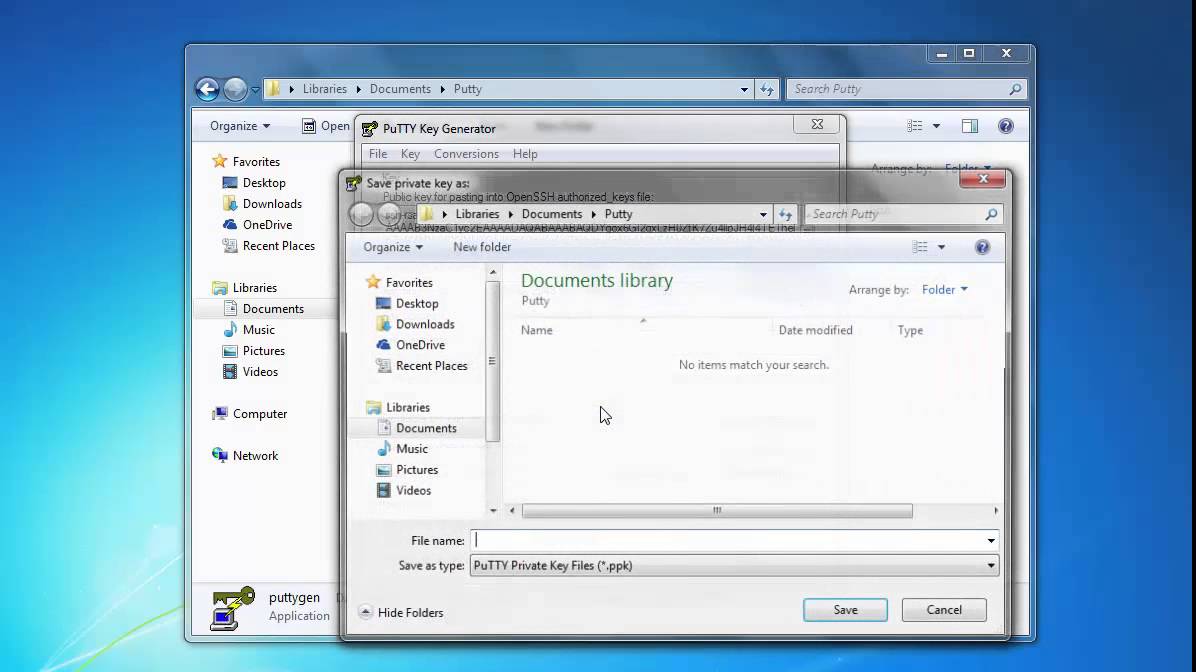The height and width of the screenshot is (672, 1196).
Task: Sort by the Date modified column header
Action: click(815, 330)
